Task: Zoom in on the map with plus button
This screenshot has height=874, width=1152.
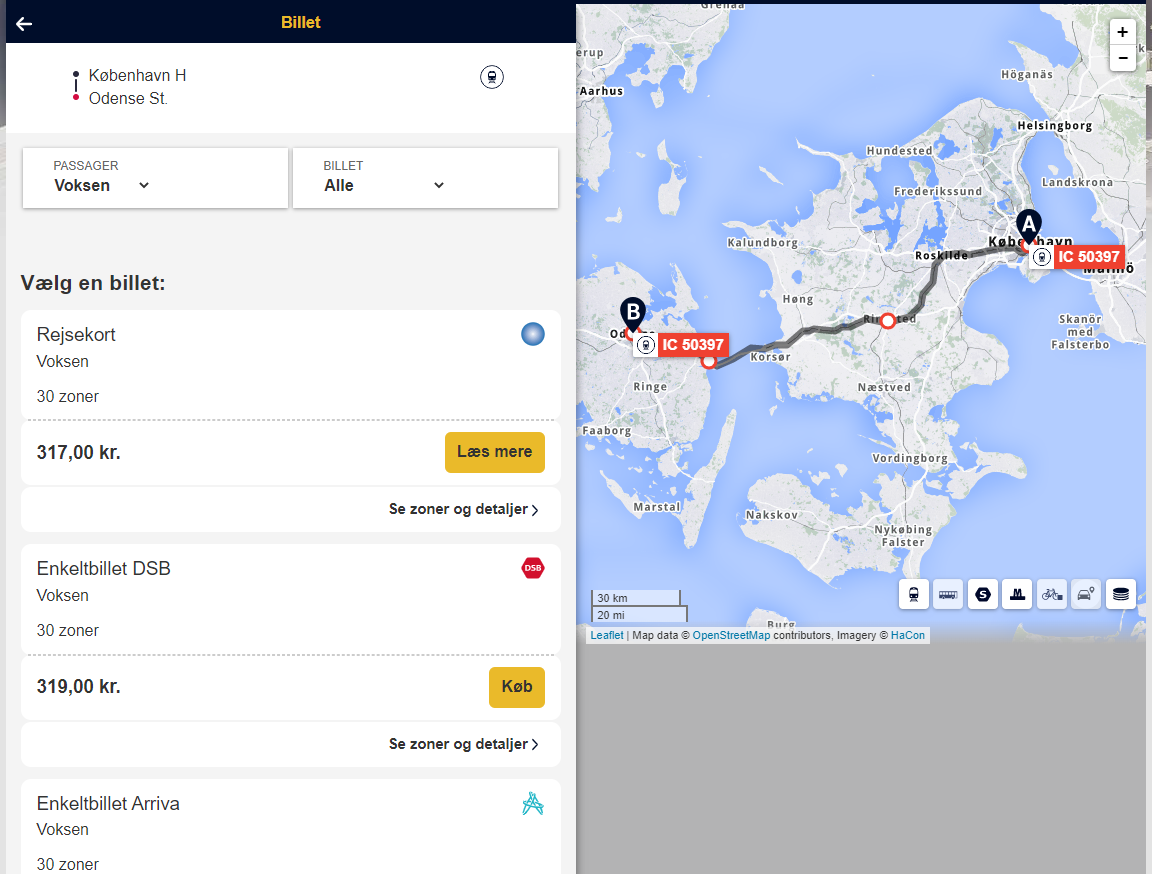Action: 1122,32
